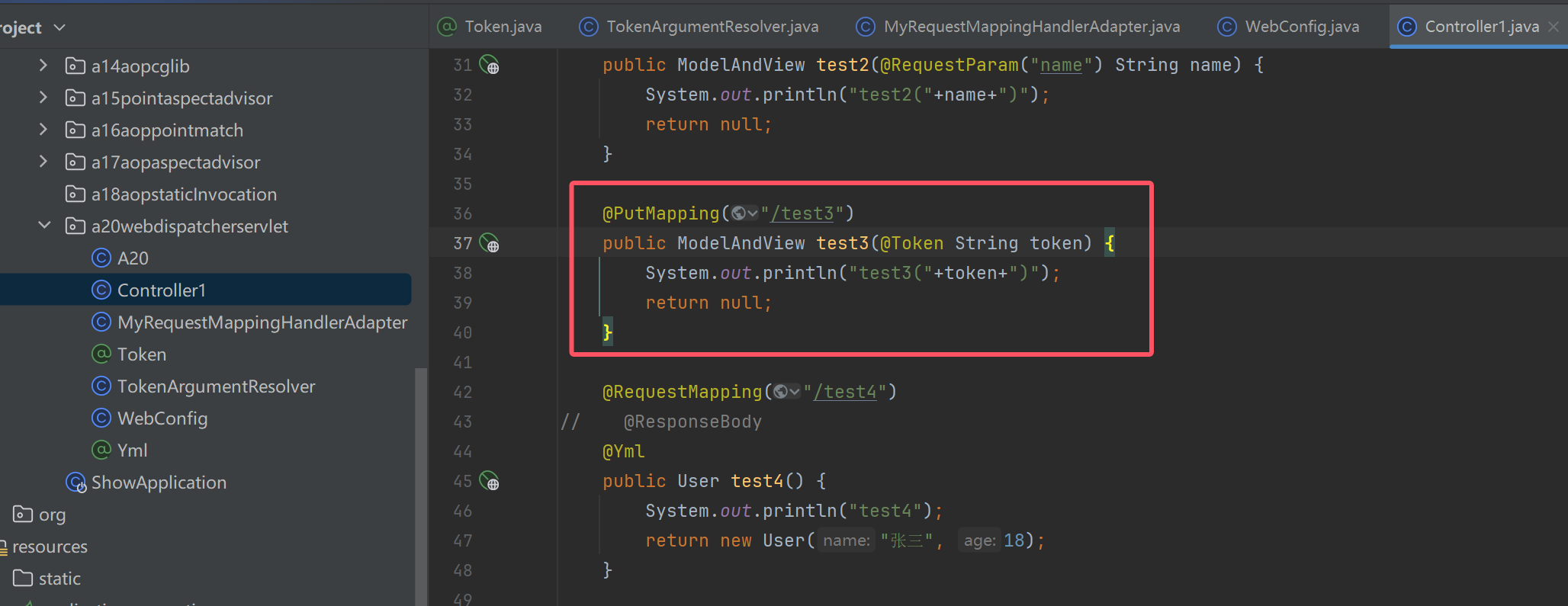The width and height of the screenshot is (1568, 606).
Task: Click the request mapping gutter icon on line 45
Action: coord(489,482)
